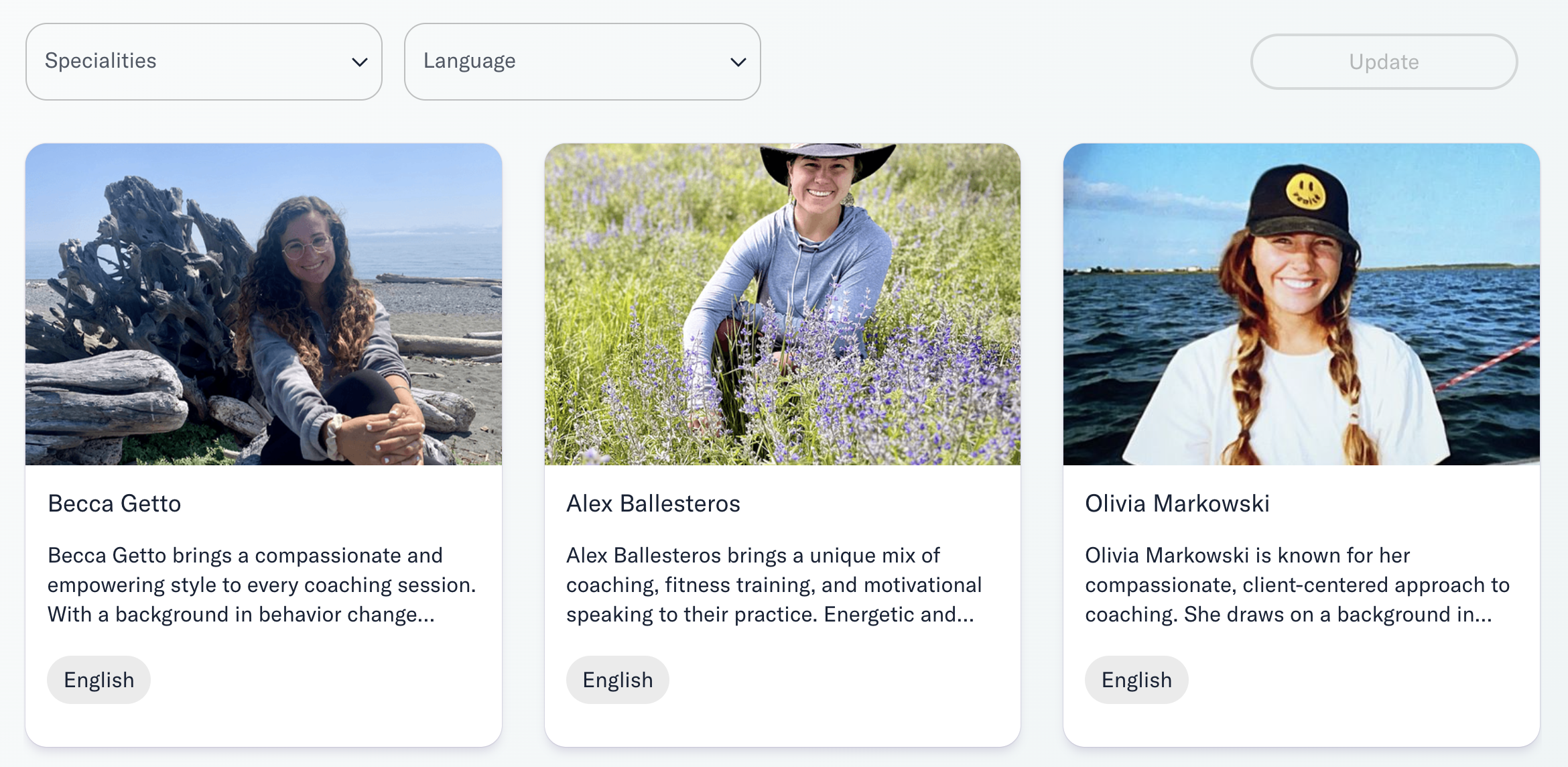Click Alex Ballesteros's bio description text
This screenshot has width=1568, height=767.
pyautogui.click(x=774, y=585)
